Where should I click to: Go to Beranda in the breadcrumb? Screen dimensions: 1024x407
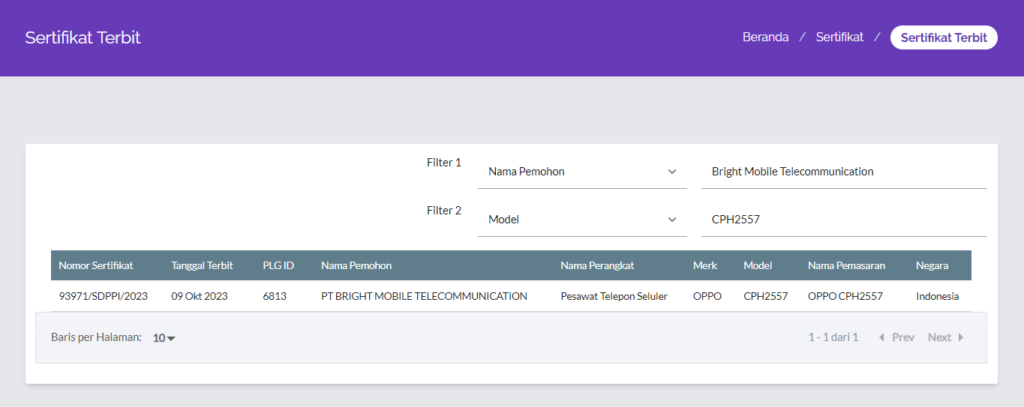click(x=765, y=38)
